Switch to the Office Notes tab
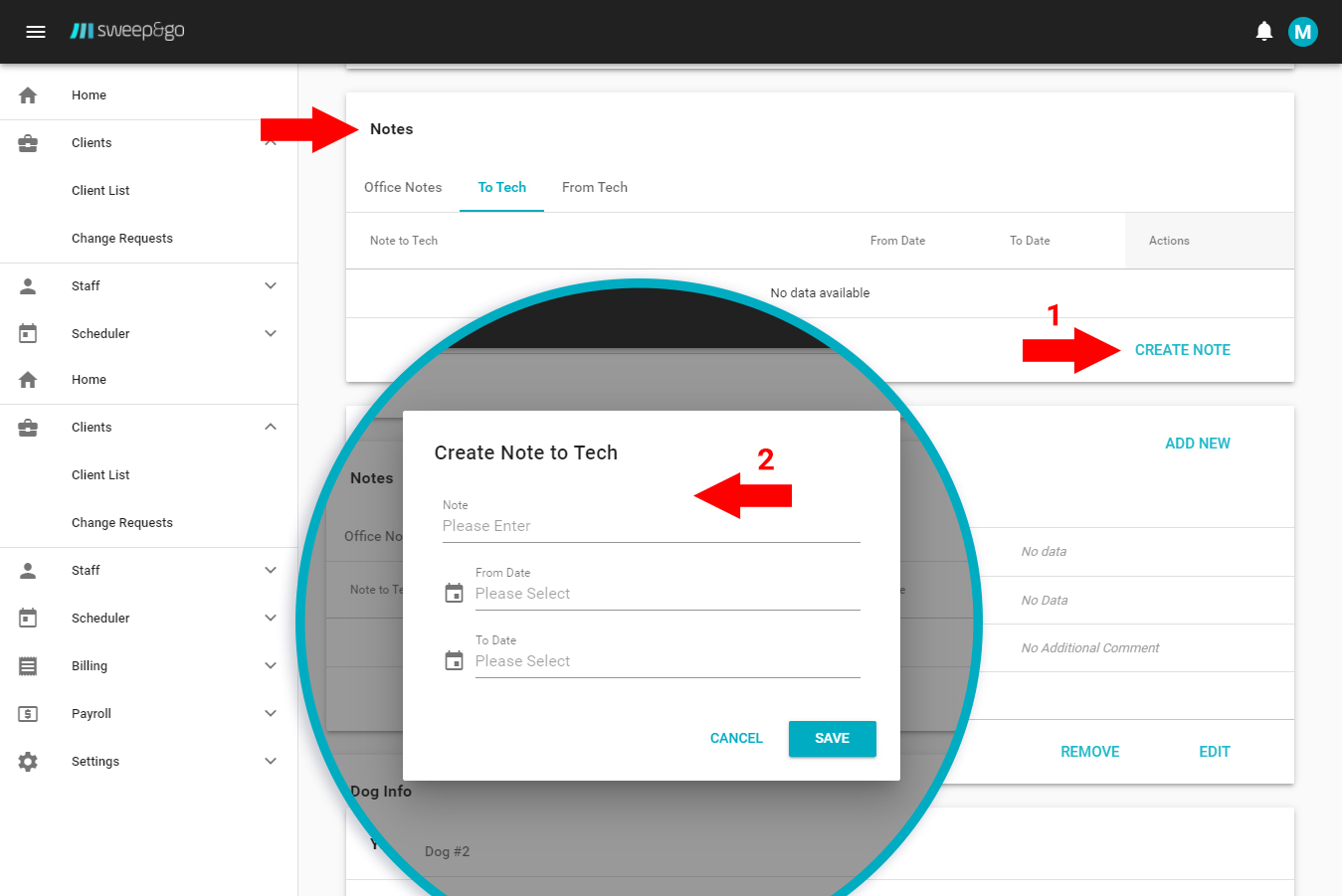Viewport: 1342px width, 896px height. coord(403,187)
